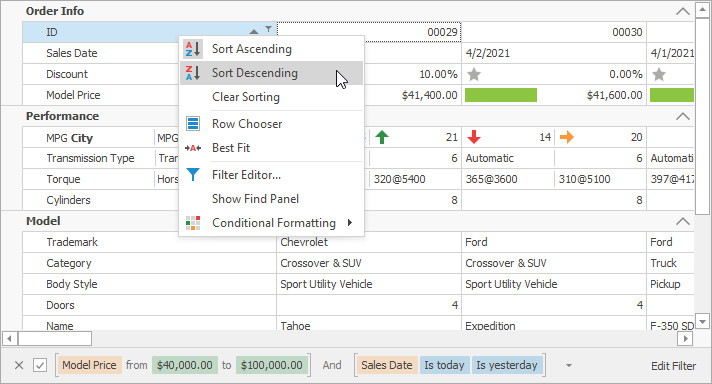Select Show Find Panel menu item
The width and height of the screenshot is (712, 384).
[272, 199]
